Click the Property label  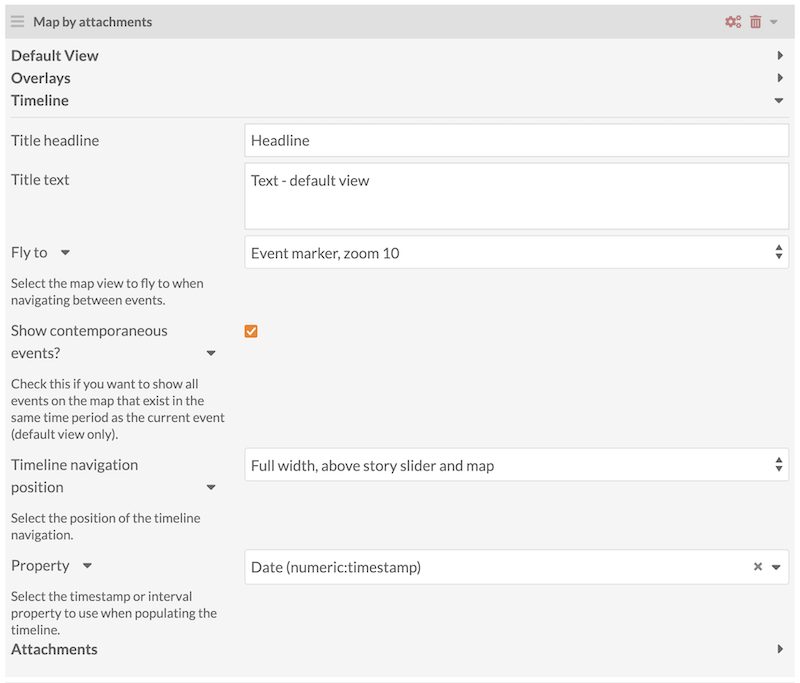(40, 566)
